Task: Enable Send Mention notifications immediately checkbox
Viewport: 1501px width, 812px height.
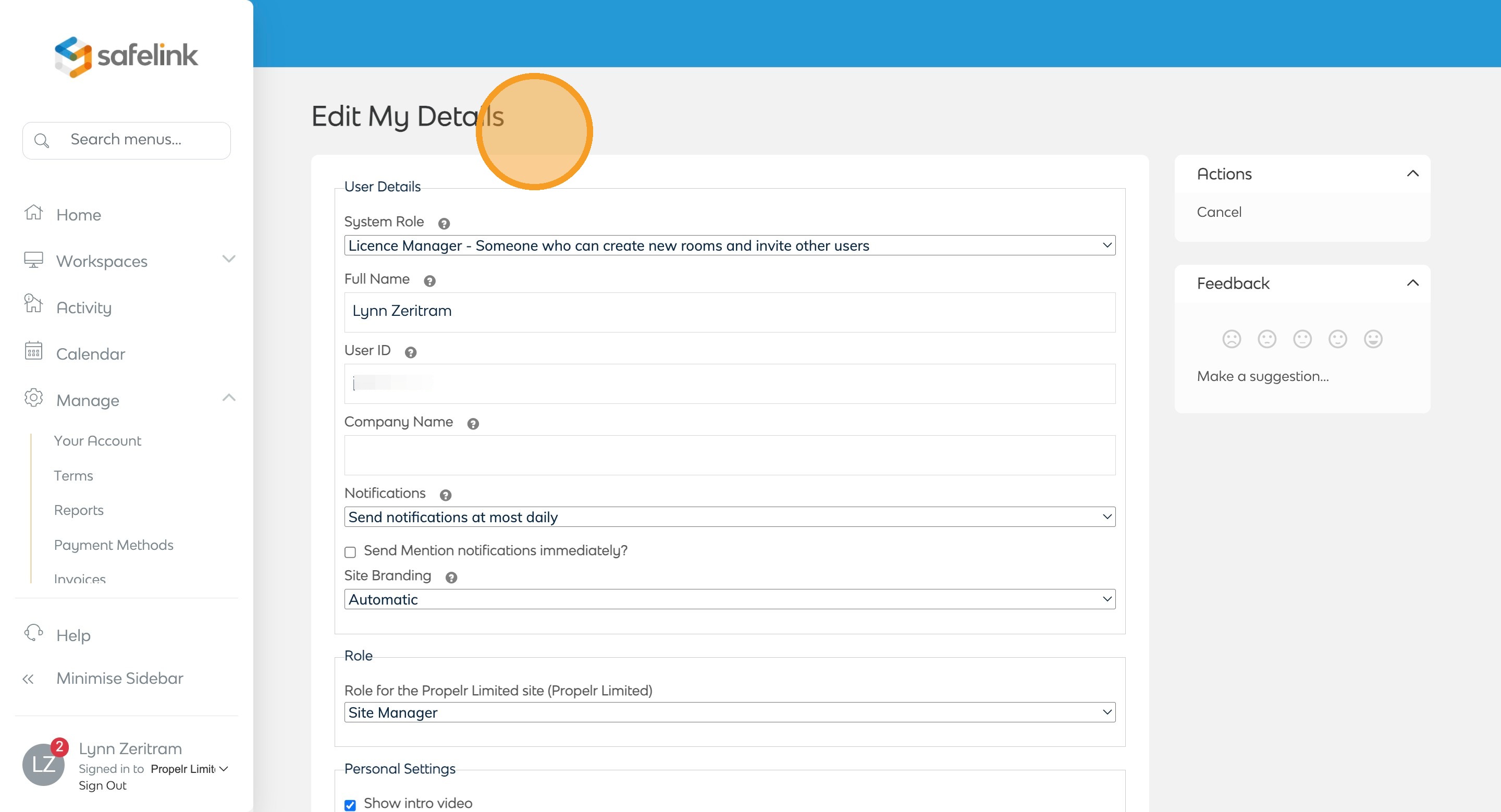Action: [350, 551]
